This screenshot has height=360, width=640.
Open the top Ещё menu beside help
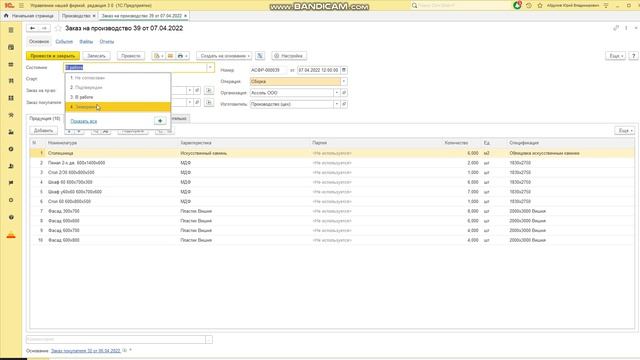tap(615, 56)
